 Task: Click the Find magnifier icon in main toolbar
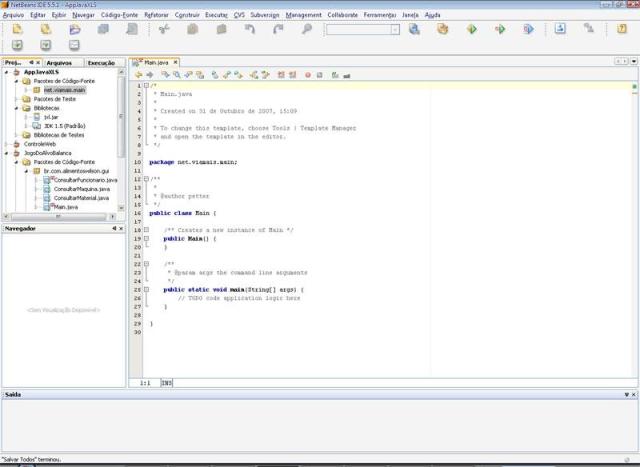click(x=307, y=30)
